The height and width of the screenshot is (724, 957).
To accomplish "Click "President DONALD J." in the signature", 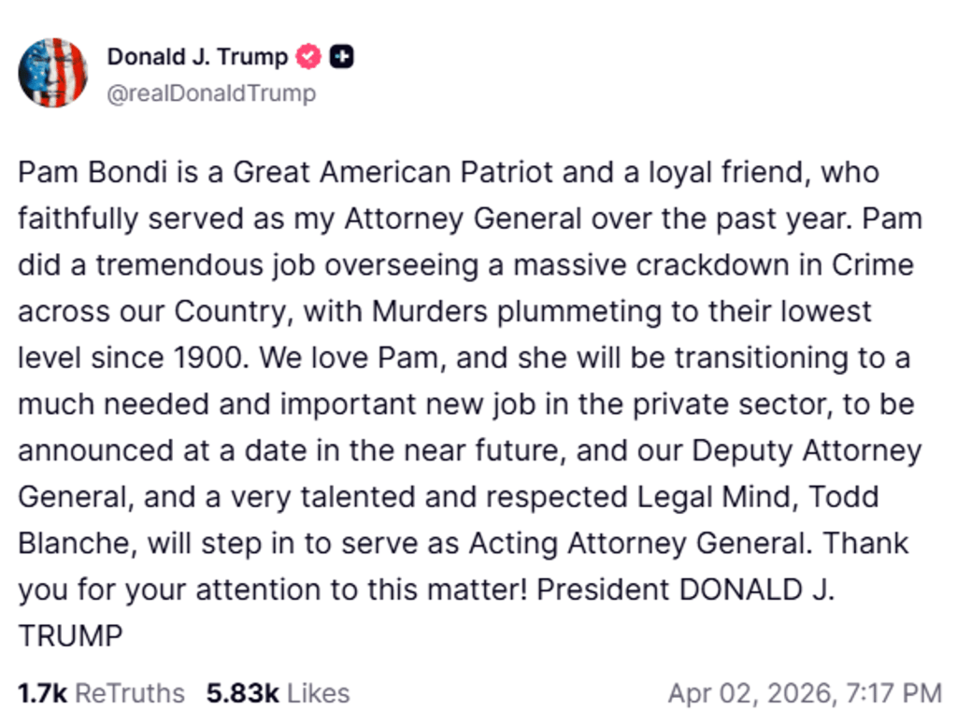I will click(686, 590).
